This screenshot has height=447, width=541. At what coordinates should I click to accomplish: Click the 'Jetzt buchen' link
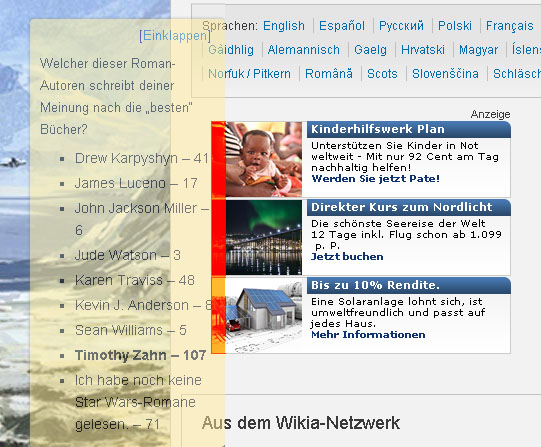coord(347,257)
